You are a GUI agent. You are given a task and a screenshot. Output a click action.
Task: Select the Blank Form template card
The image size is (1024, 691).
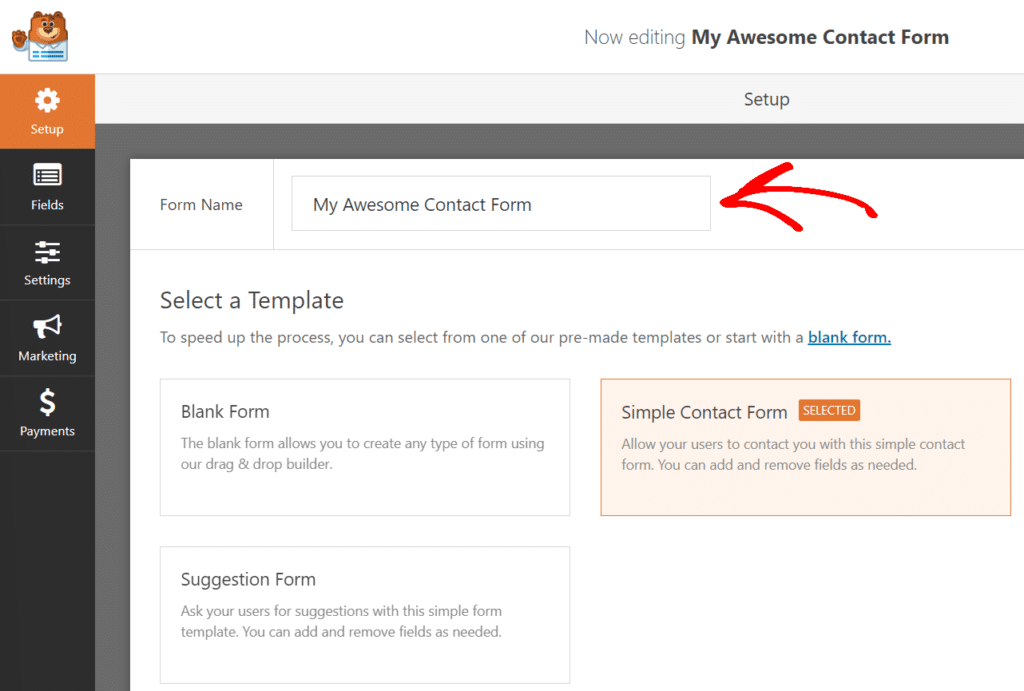tap(364, 447)
